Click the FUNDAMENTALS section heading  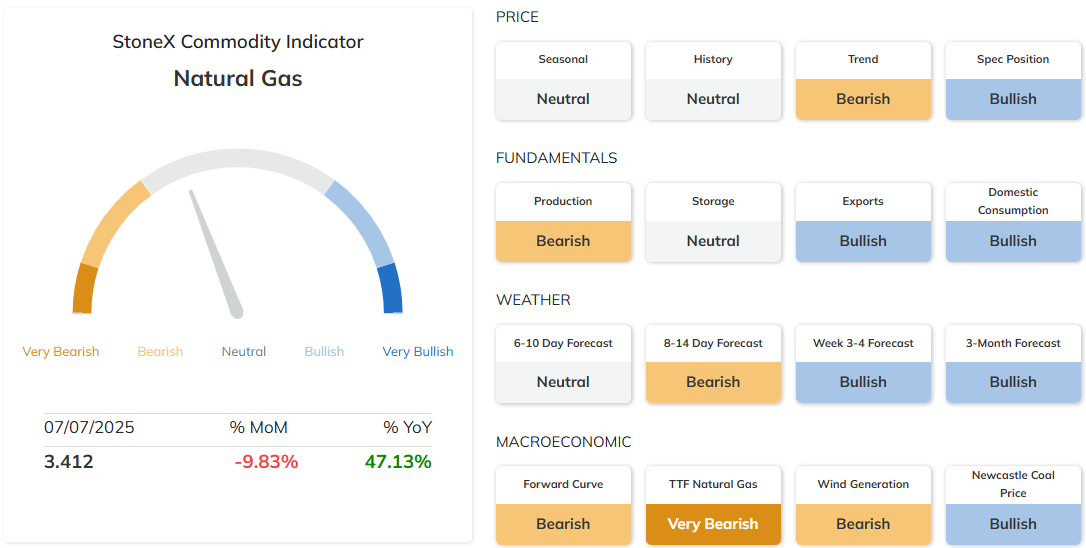556,158
